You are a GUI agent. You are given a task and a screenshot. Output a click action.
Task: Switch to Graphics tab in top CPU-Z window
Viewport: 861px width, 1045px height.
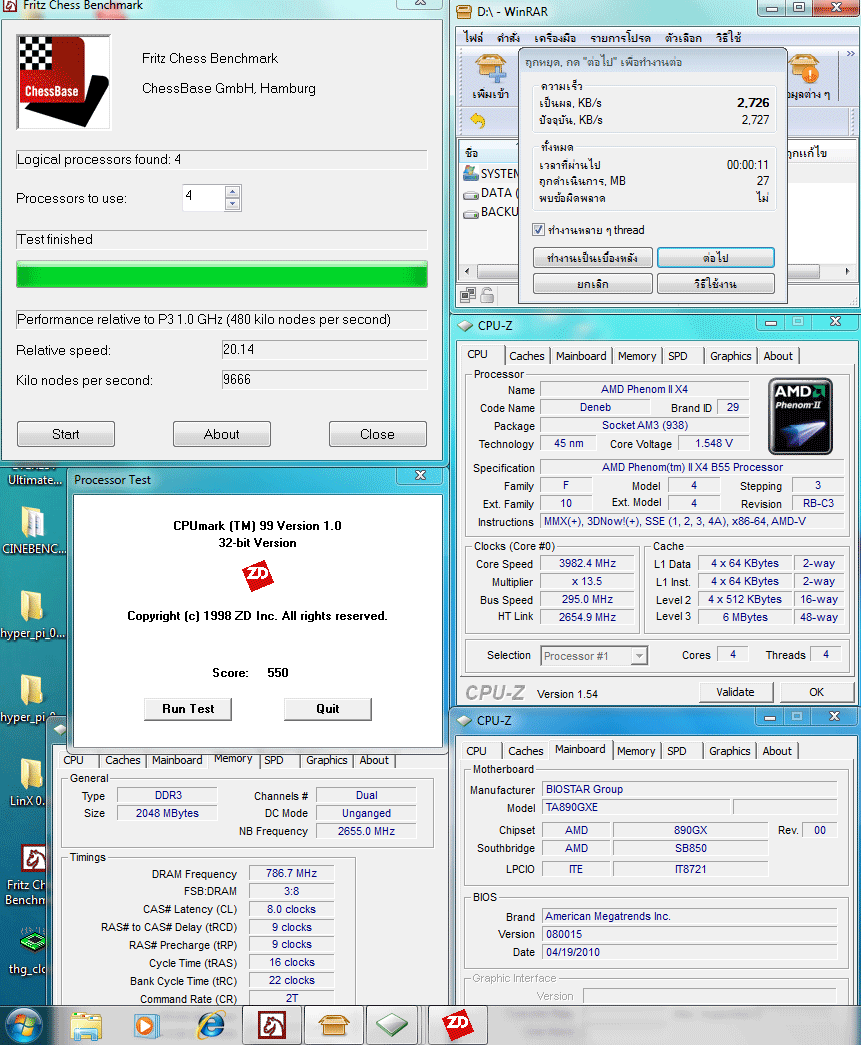tap(730, 356)
